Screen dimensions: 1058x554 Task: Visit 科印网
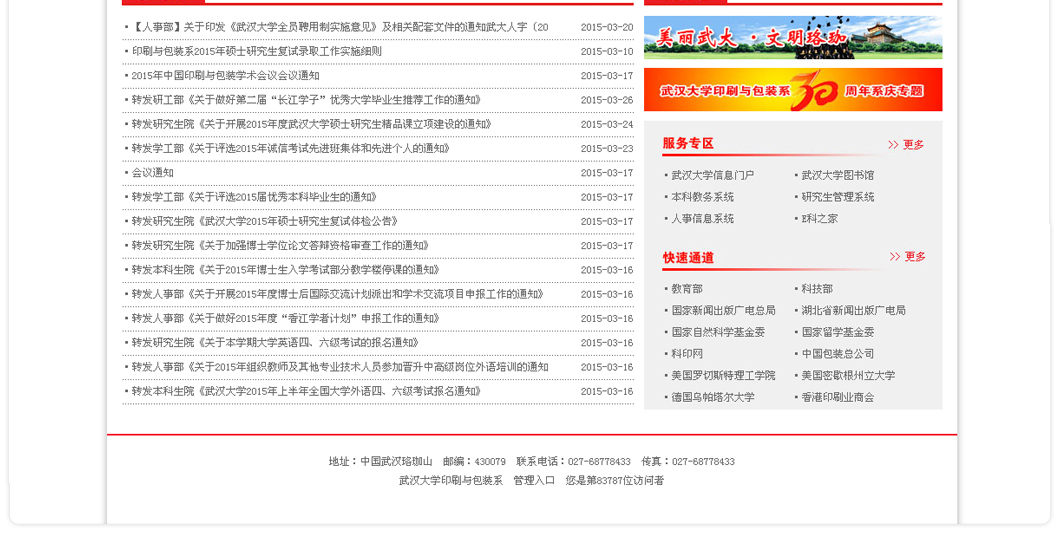pyautogui.click(x=687, y=354)
